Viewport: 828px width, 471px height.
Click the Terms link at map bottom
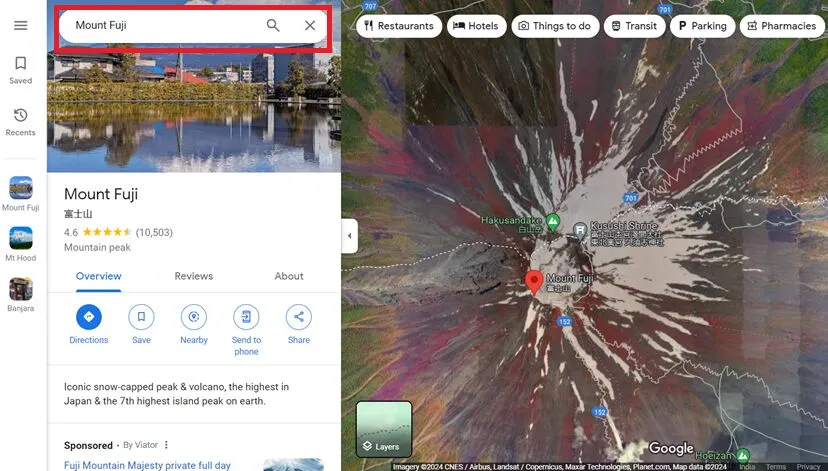click(x=776, y=467)
